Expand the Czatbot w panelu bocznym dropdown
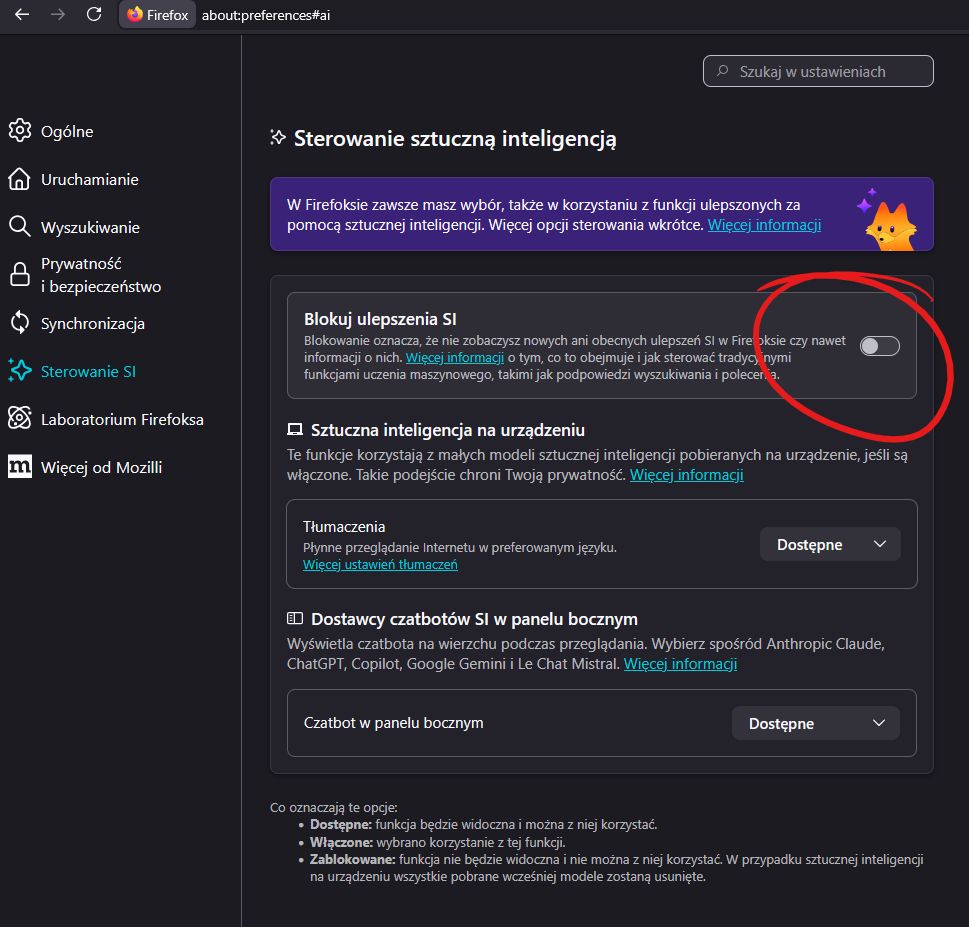The height and width of the screenshot is (927, 969). (815, 722)
